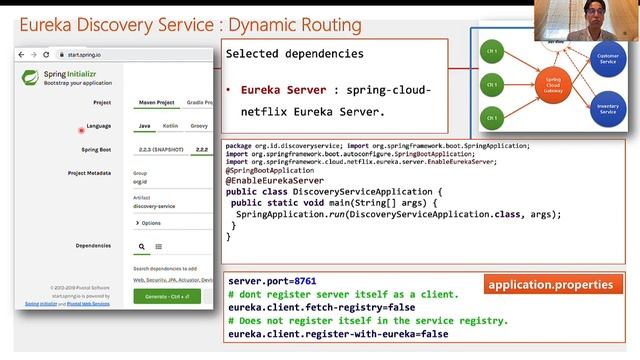The width and height of the screenshot is (640, 360).
Task: Choose Groovy as language
Action: [199, 126]
